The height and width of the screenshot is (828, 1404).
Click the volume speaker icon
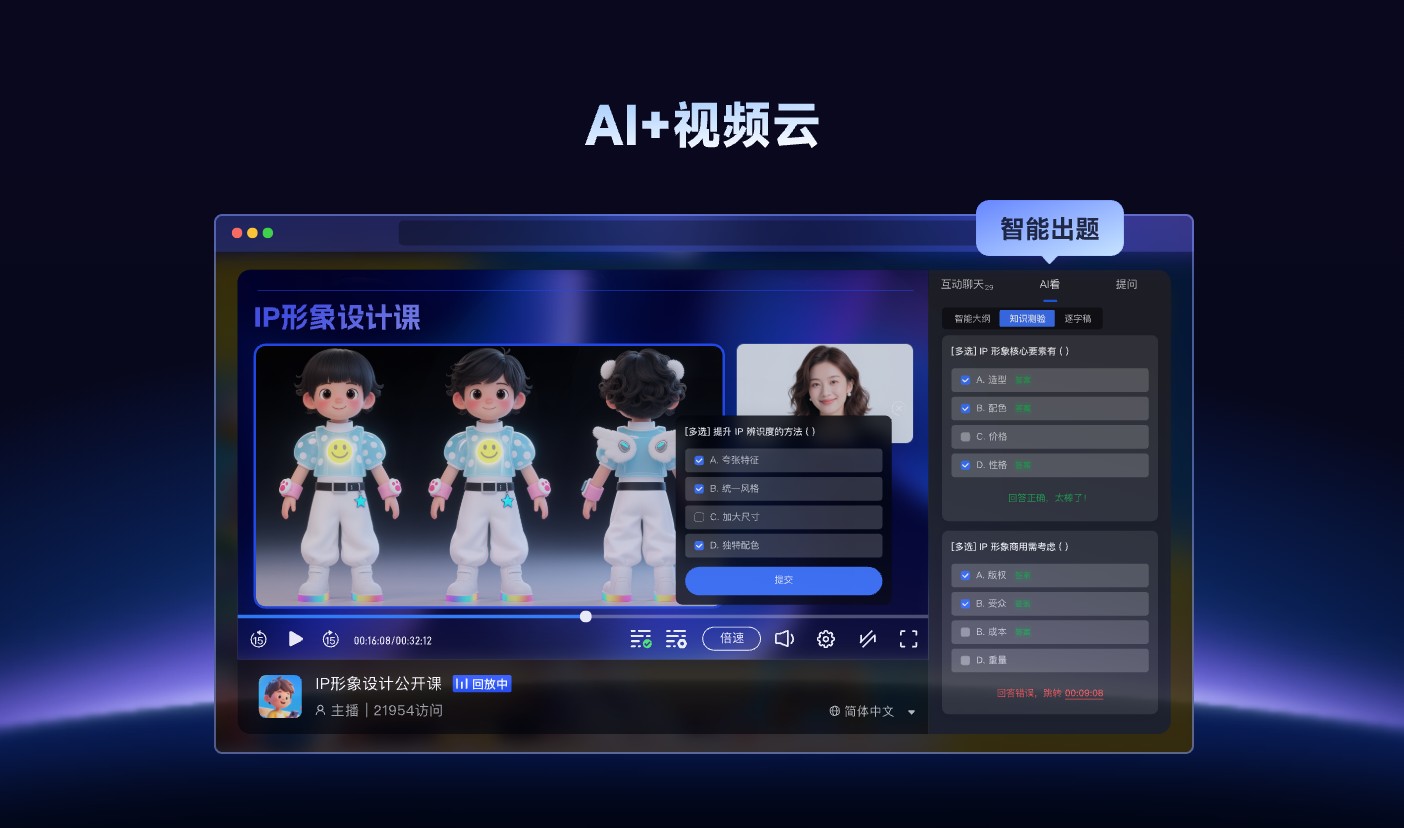click(784, 638)
